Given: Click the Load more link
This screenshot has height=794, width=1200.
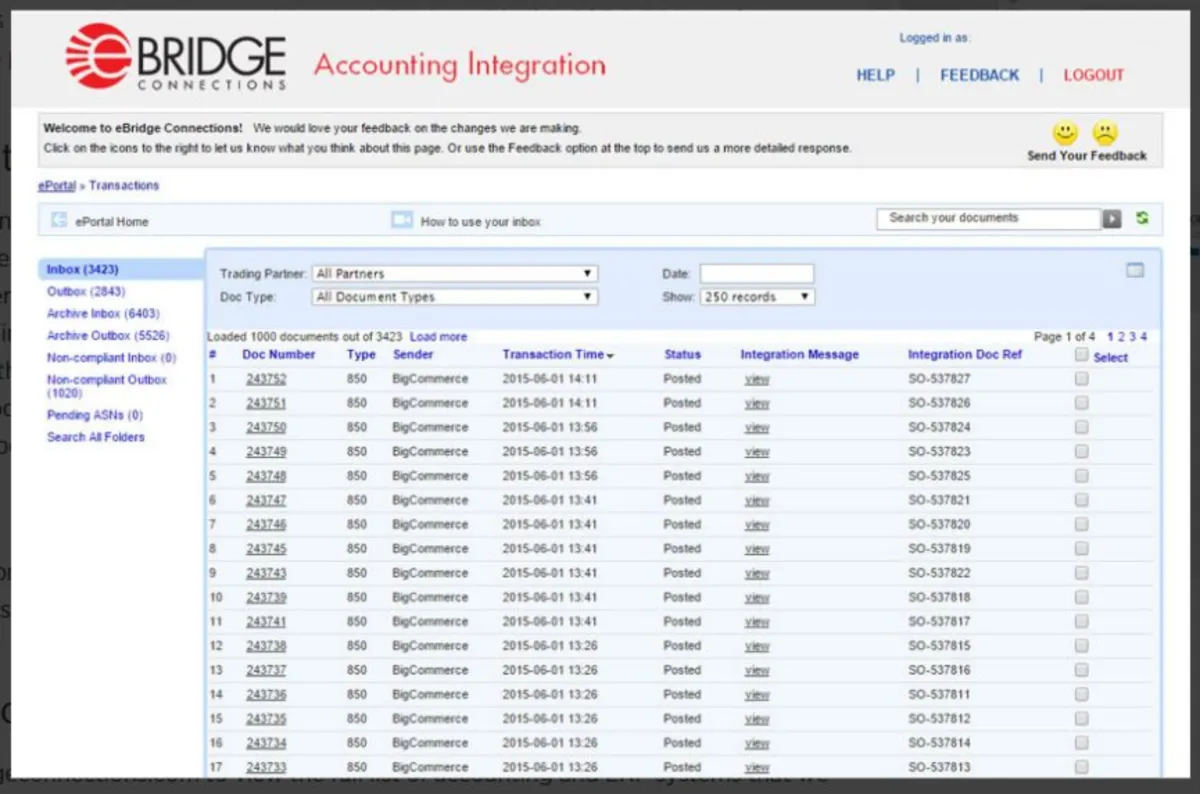Looking at the screenshot, I should pos(438,337).
